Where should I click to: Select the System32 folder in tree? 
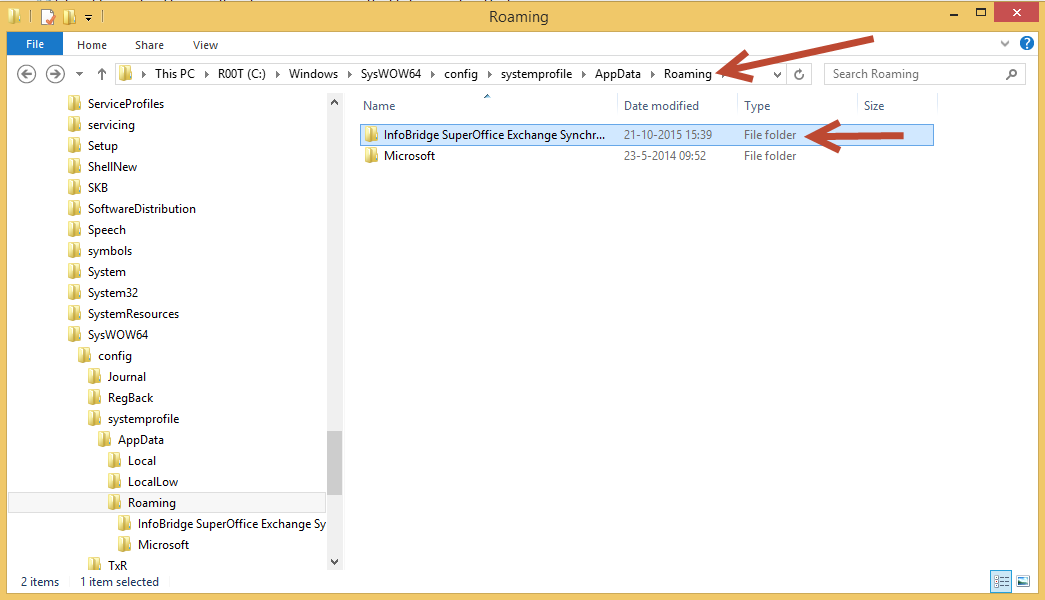[x=113, y=293]
